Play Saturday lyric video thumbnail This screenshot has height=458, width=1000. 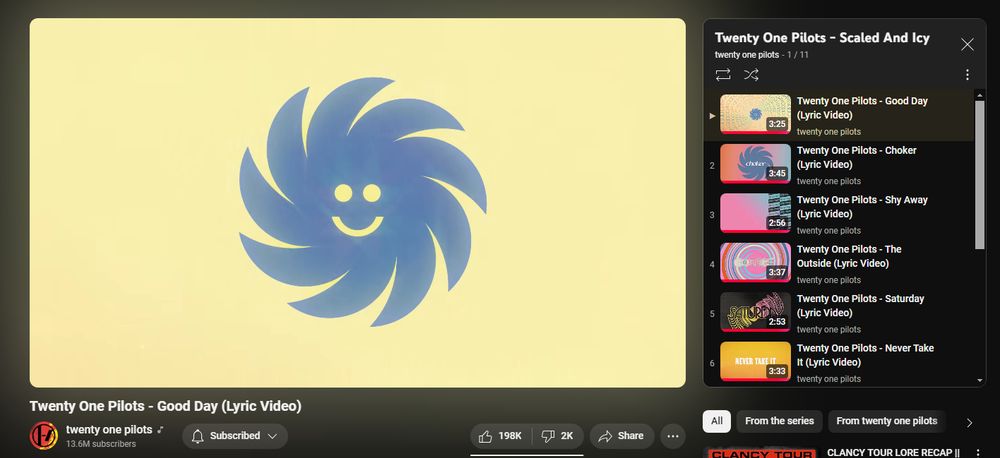755,312
